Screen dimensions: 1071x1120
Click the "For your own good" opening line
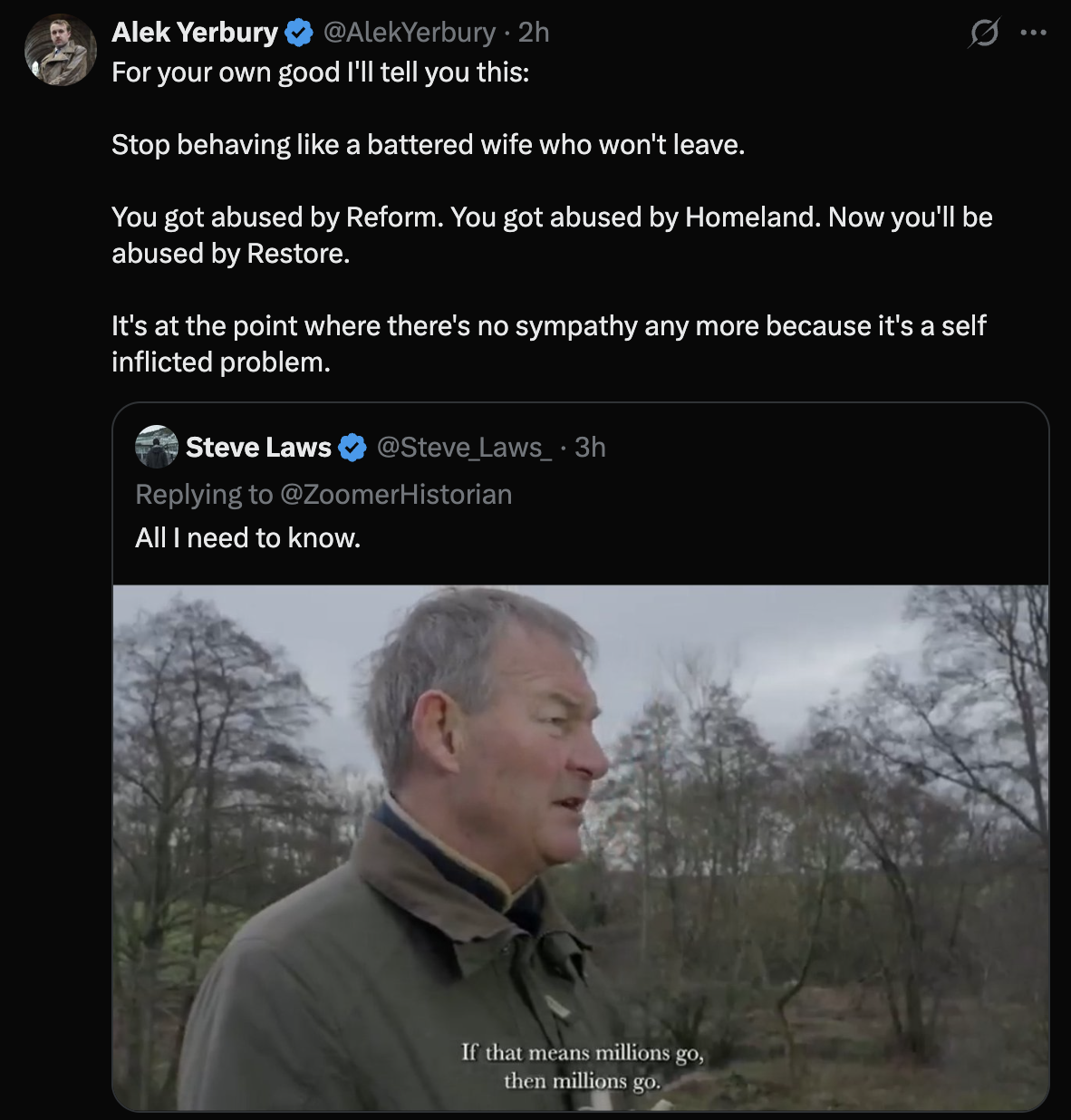pos(320,72)
